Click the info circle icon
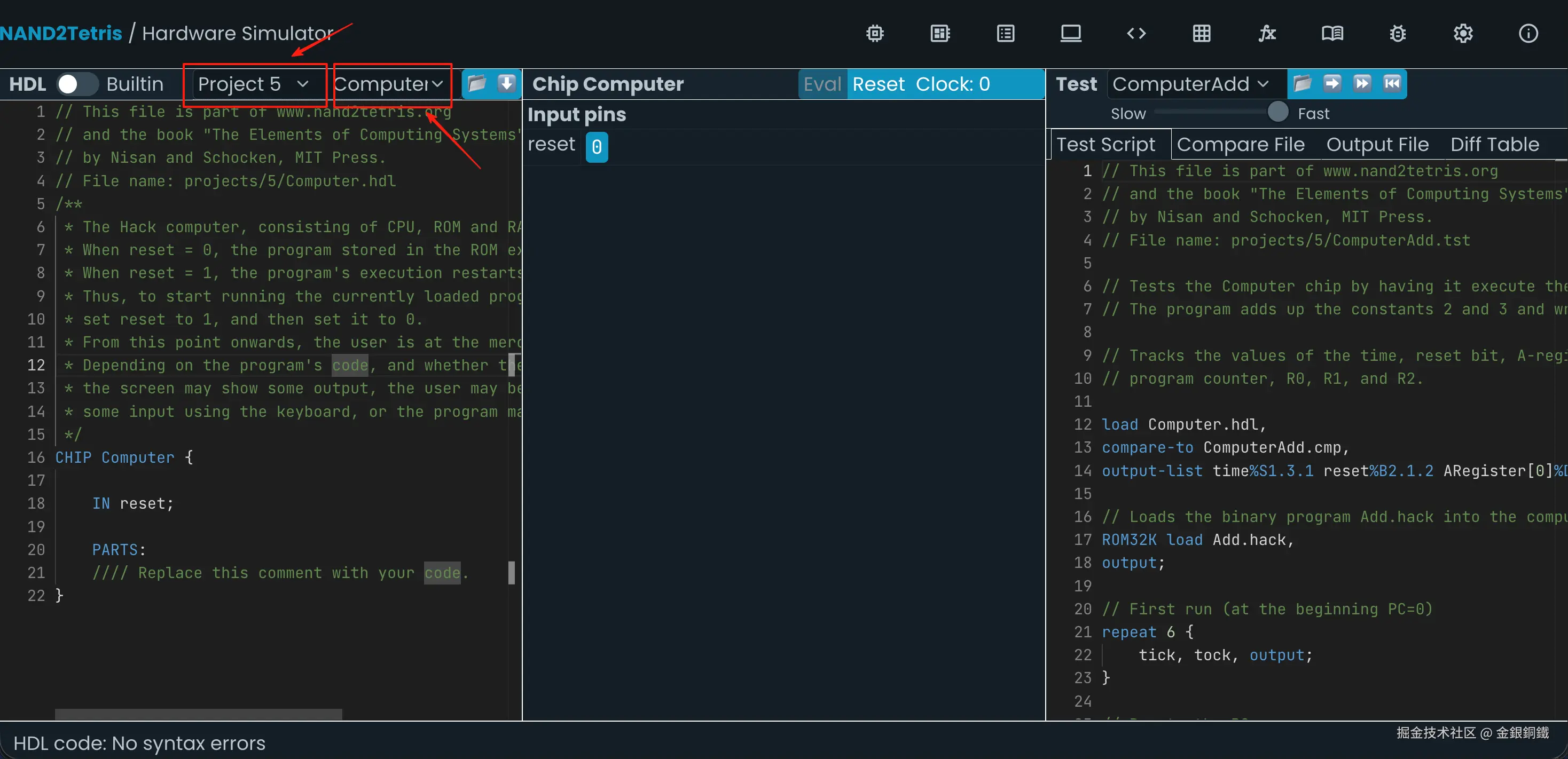 point(1528,34)
